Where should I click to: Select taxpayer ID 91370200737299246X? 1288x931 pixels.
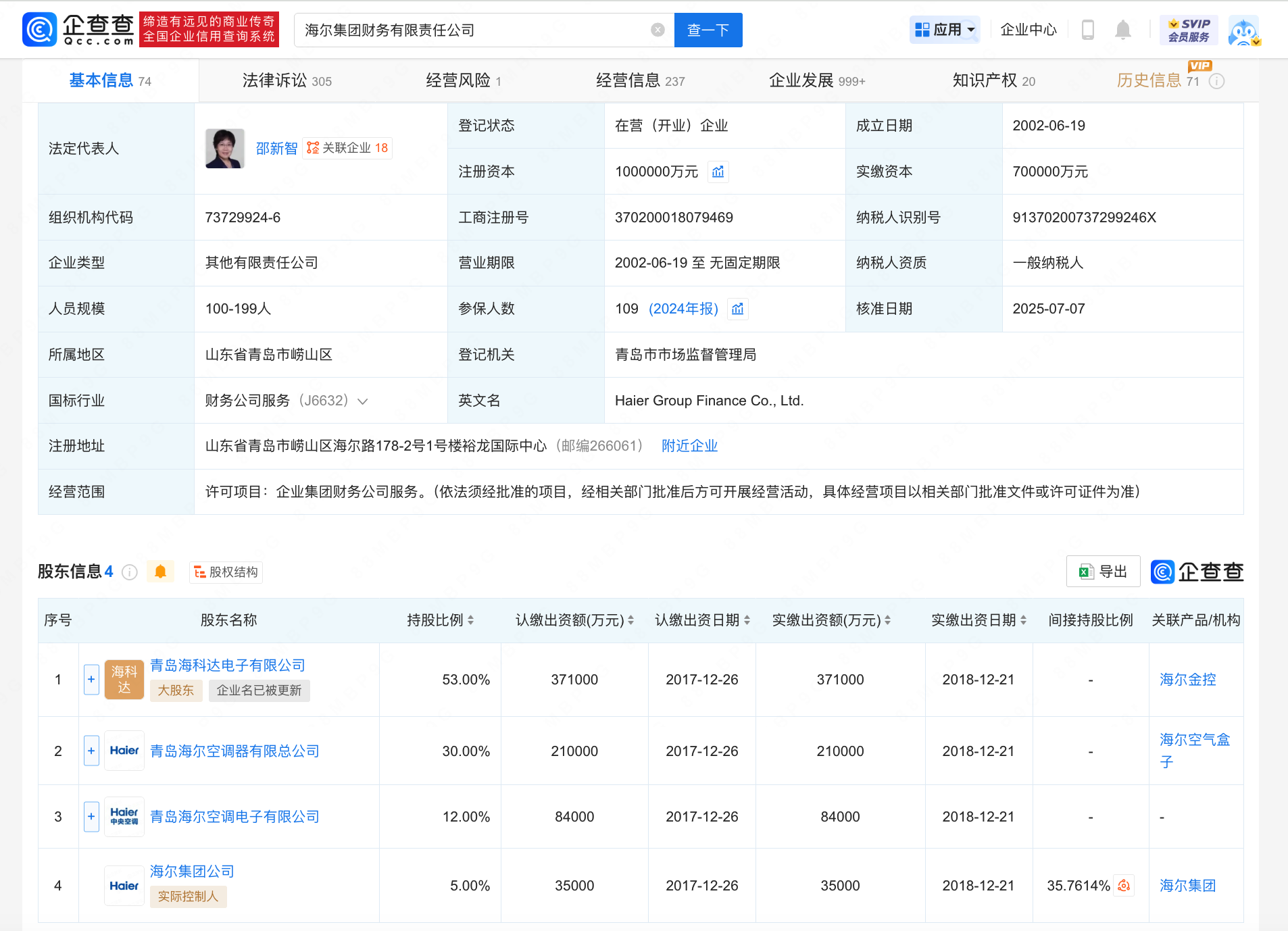click(x=1084, y=218)
